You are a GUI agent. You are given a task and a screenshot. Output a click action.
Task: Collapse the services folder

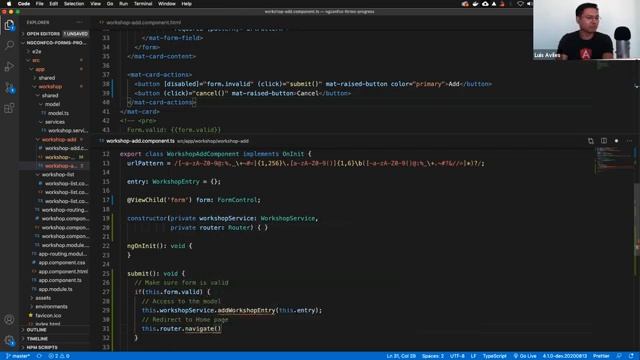54,122
